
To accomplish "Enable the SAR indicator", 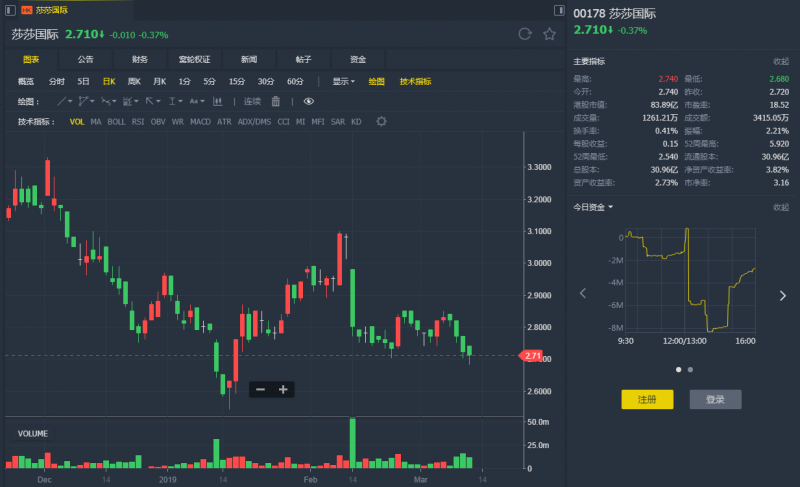I will [338, 122].
